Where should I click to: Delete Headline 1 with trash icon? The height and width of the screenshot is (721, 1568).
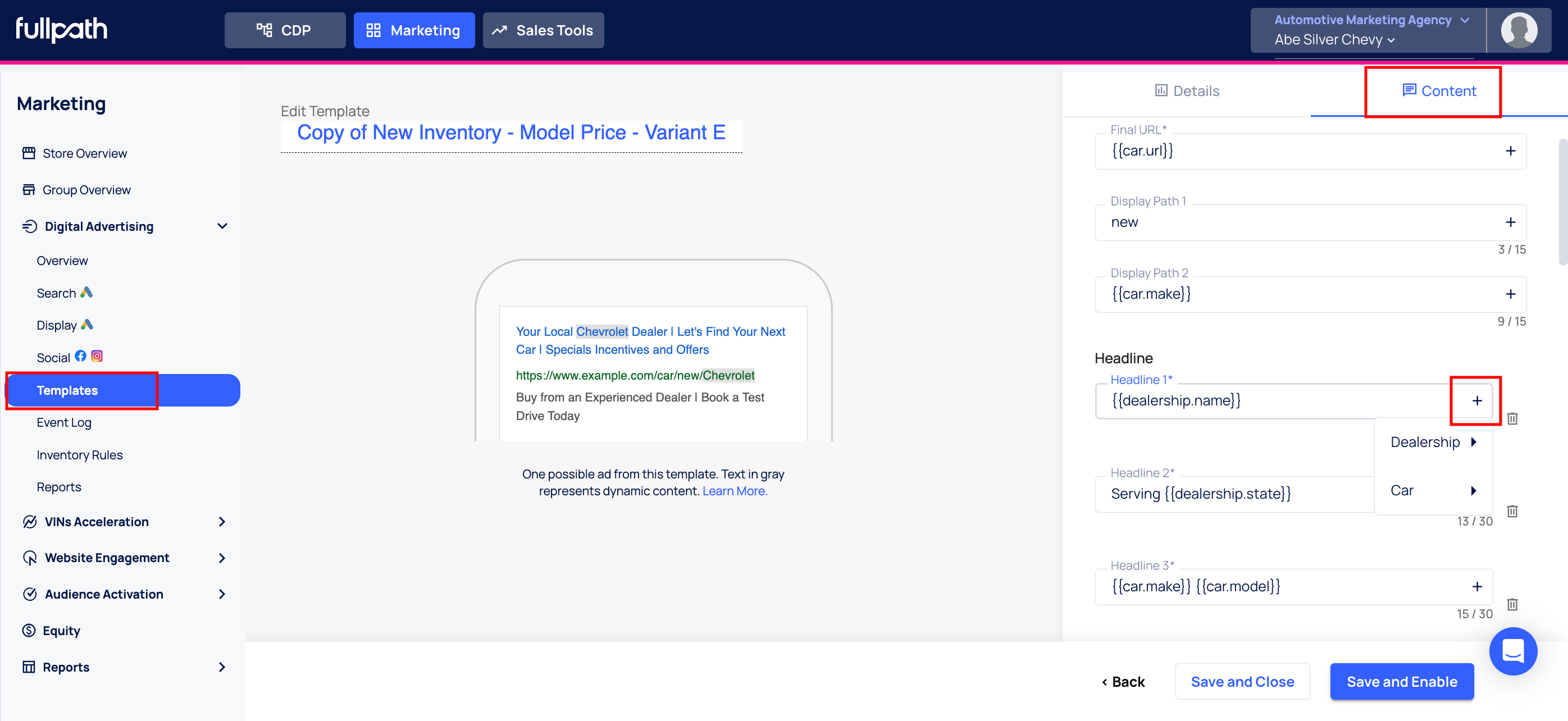tap(1512, 418)
